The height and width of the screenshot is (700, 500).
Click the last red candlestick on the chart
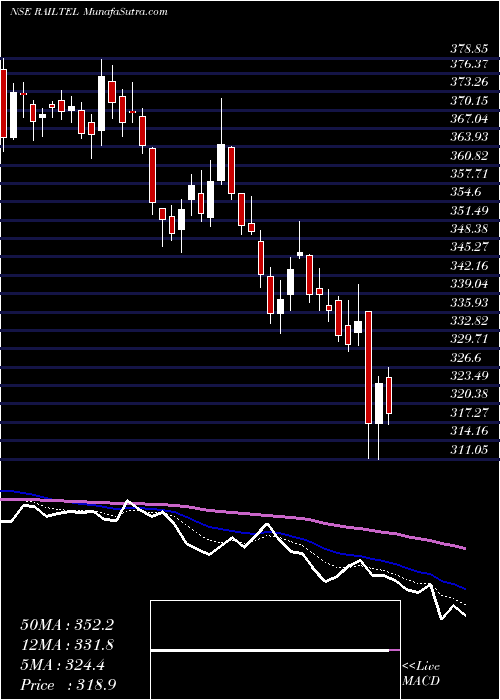(x=389, y=396)
